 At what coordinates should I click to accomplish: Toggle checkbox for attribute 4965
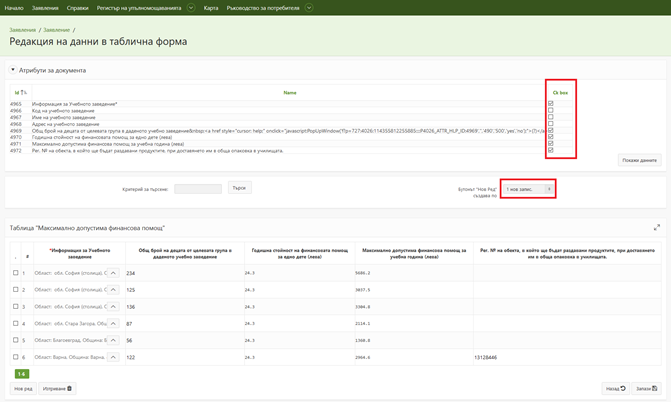[x=550, y=104]
